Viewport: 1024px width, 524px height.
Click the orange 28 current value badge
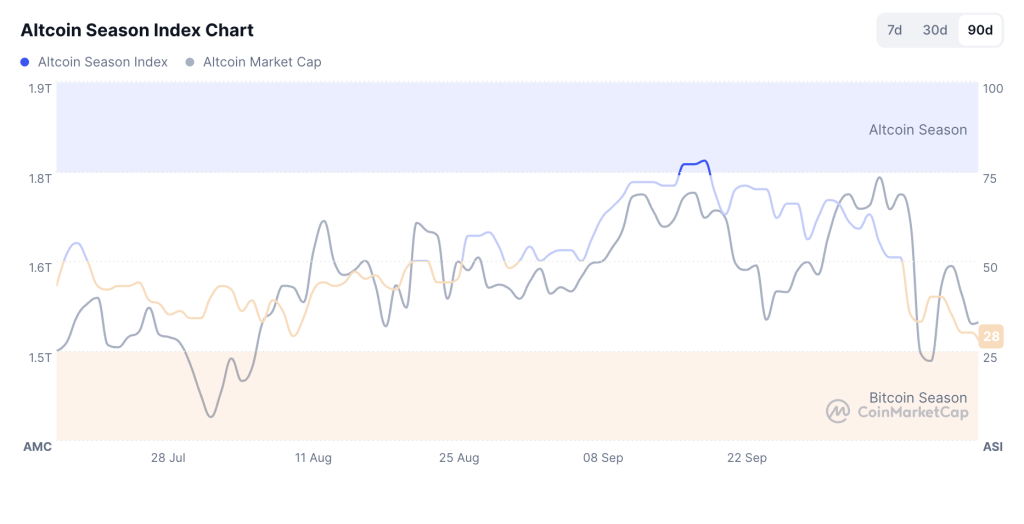click(991, 336)
